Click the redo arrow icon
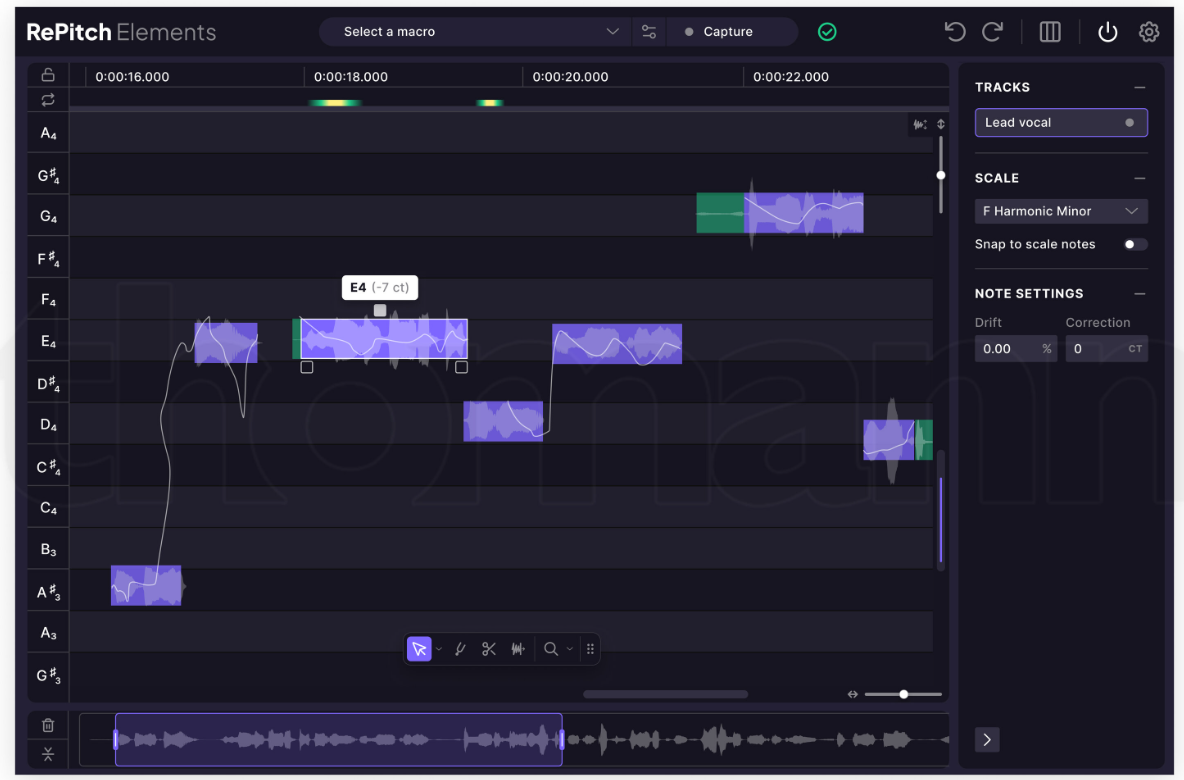1184x780 pixels. 992,32
